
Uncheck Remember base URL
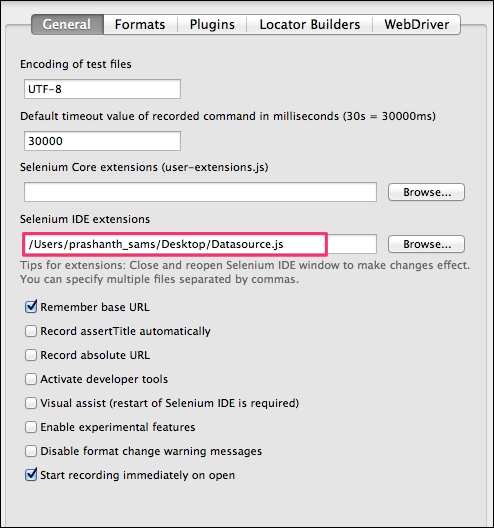point(31,307)
